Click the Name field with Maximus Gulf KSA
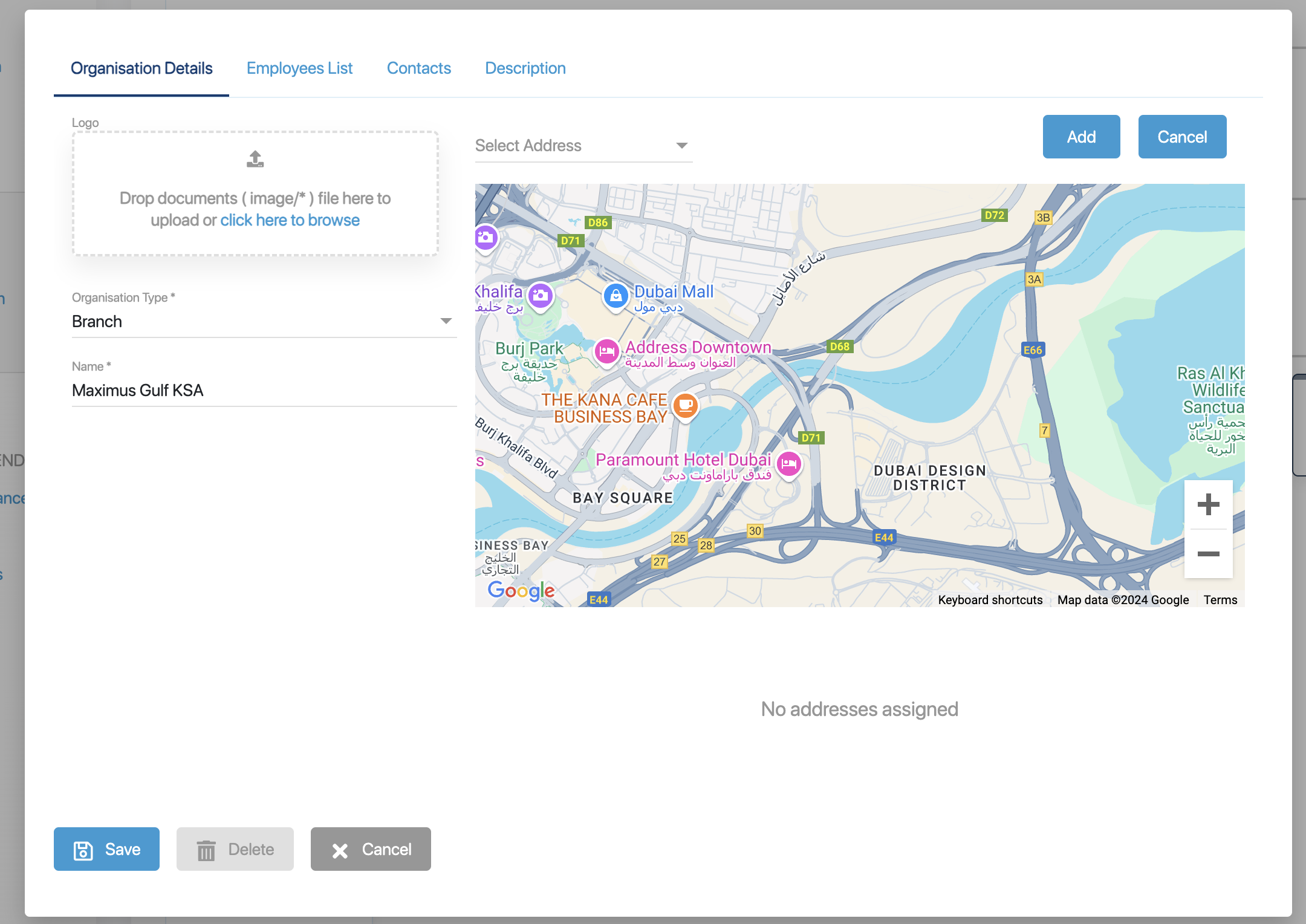Viewport: 1306px width, 924px height. [264, 391]
